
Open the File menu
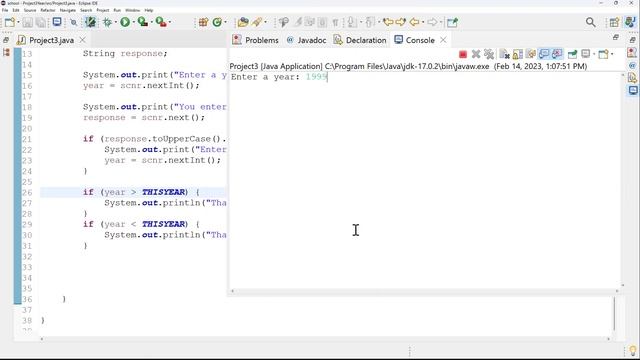point(5,10)
